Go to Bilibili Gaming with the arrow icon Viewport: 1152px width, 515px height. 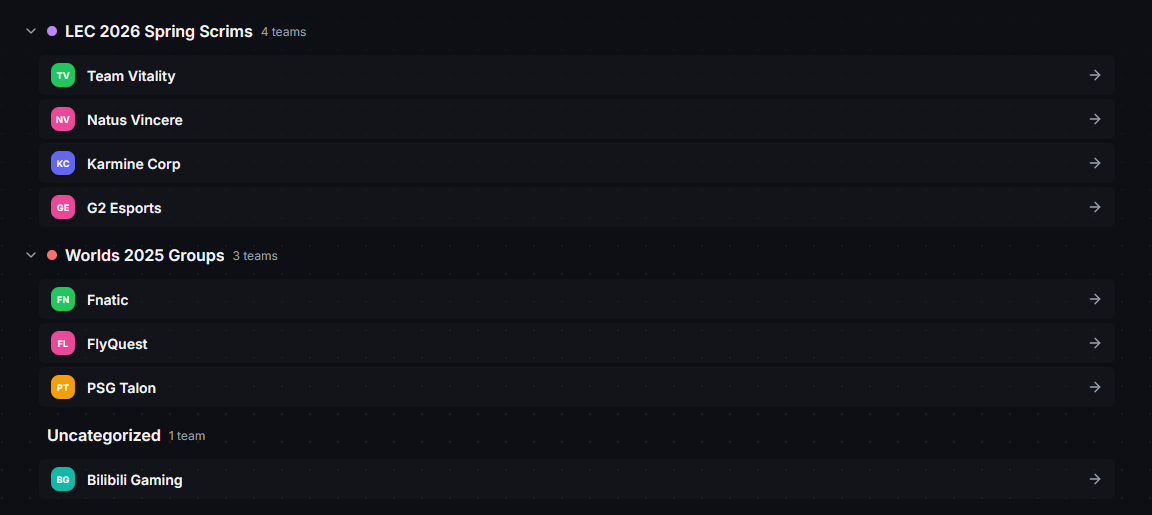(x=1095, y=479)
